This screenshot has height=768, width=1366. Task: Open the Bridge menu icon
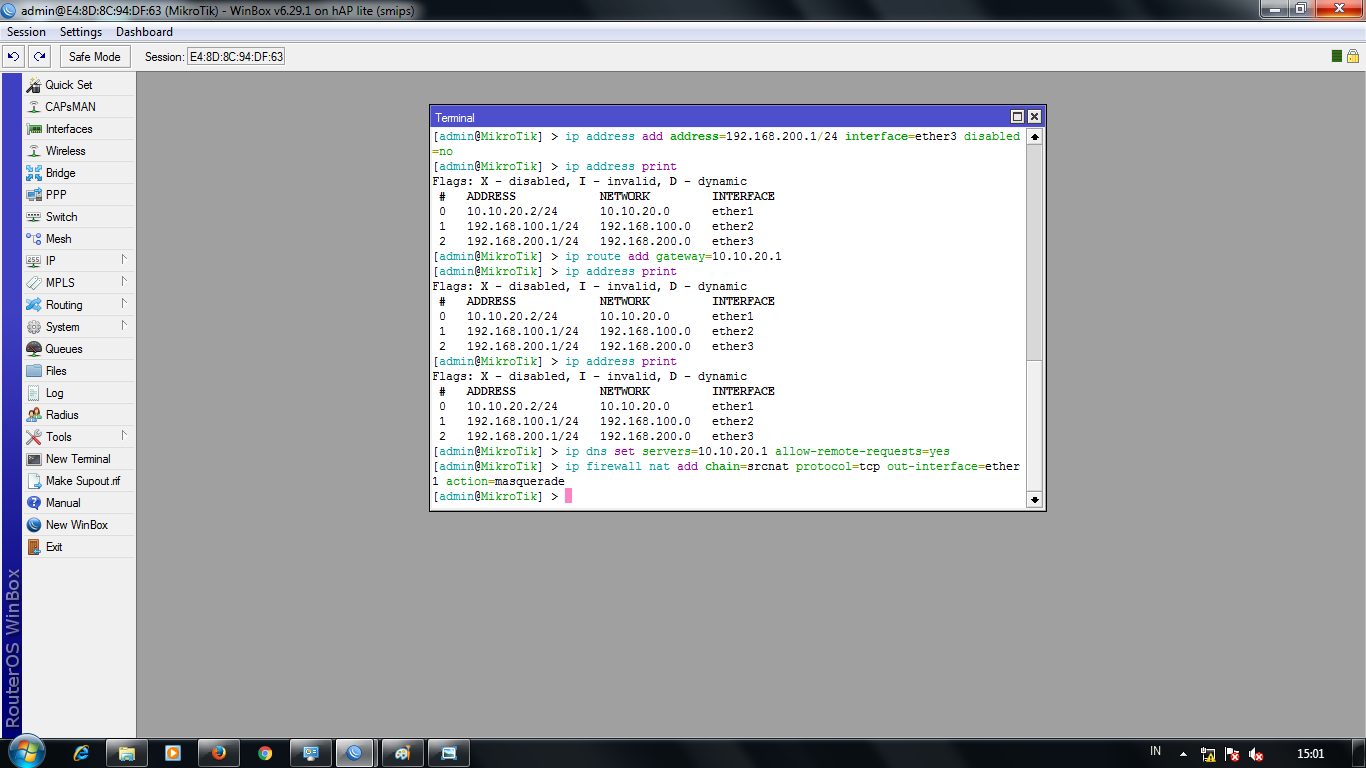pyautogui.click(x=34, y=173)
